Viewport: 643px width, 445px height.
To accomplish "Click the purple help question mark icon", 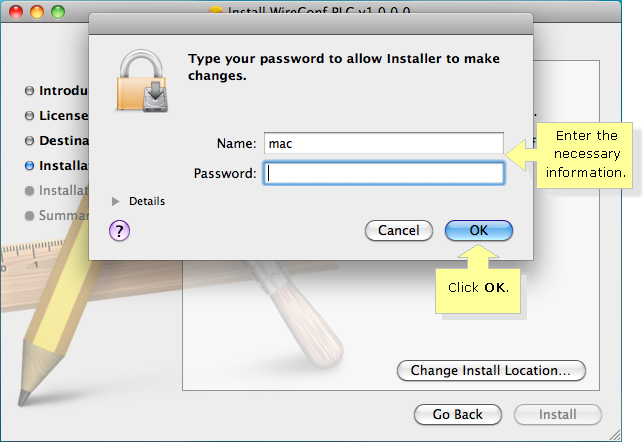I will pyautogui.click(x=119, y=231).
